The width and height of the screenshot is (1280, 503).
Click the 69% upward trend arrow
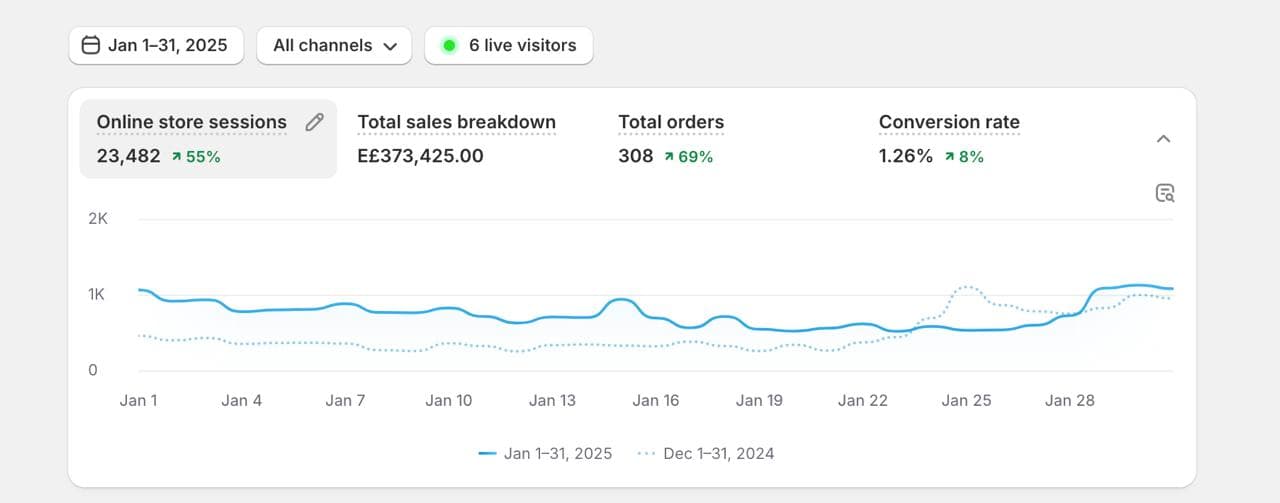tap(669, 156)
